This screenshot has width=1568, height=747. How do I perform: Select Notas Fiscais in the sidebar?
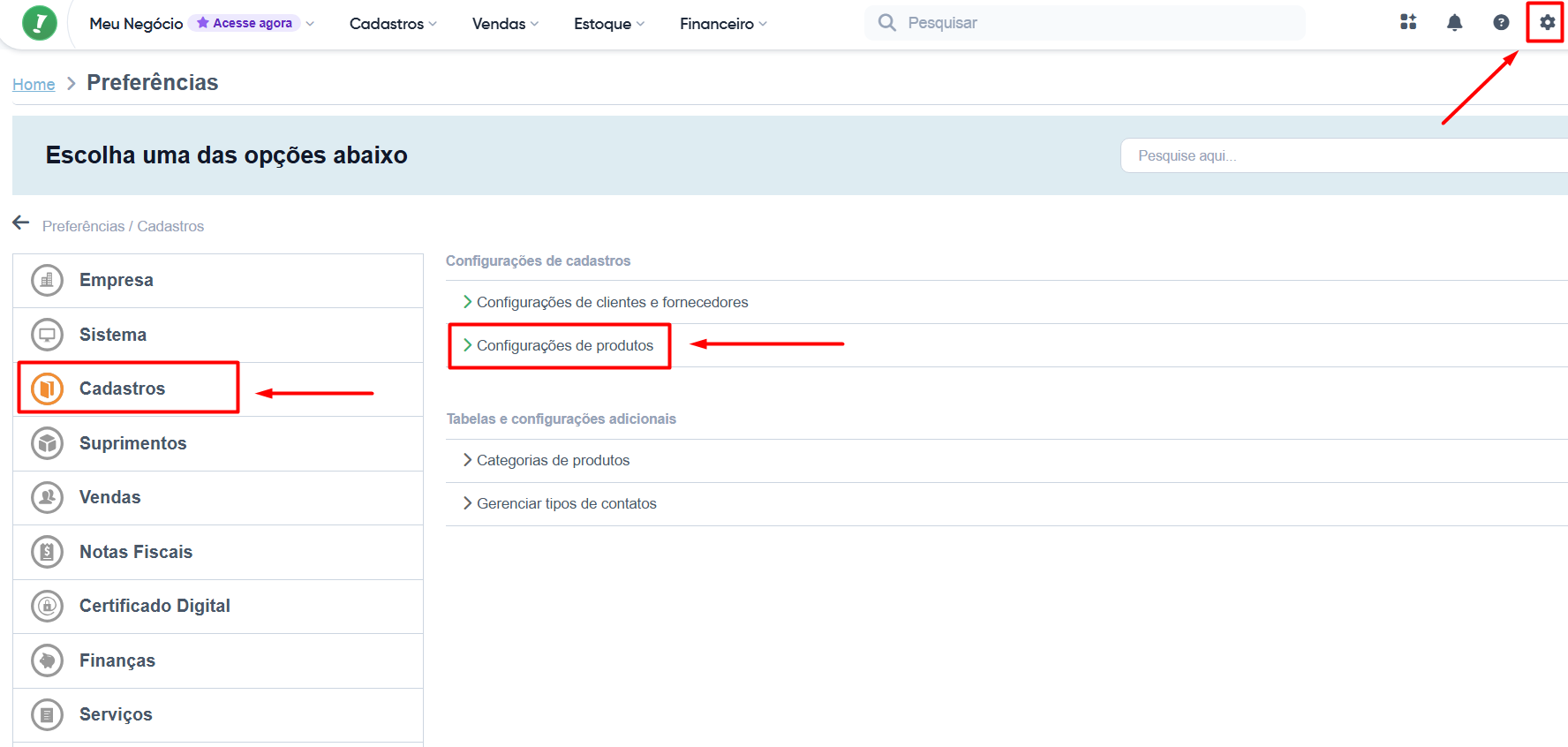pyautogui.click(x=135, y=552)
